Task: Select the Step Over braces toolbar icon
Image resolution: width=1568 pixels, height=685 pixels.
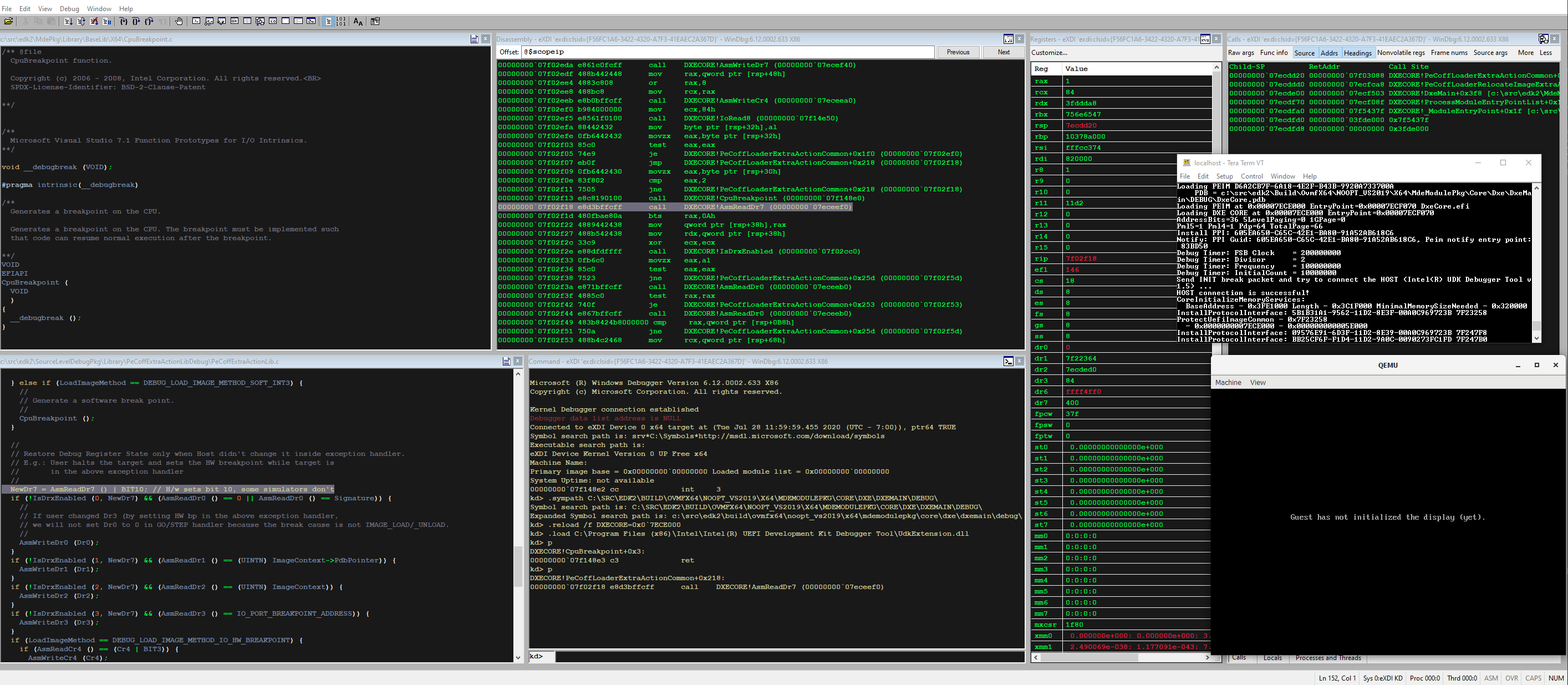Action: pyautogui.click(x=137, y=21)
